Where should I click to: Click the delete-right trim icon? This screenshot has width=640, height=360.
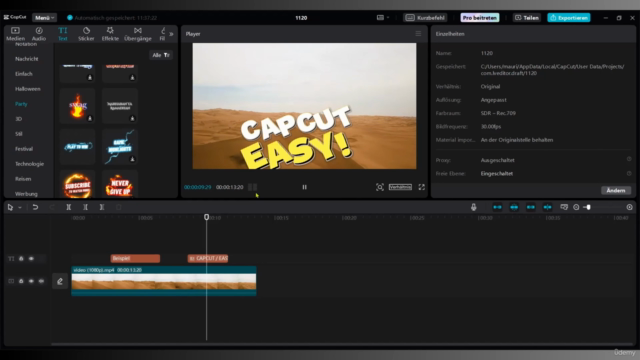tap(102, 207)
